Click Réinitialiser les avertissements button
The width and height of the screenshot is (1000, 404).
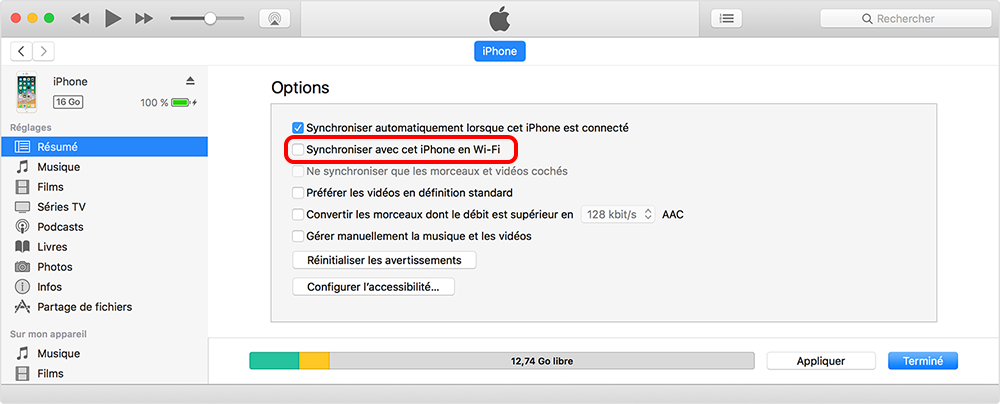[384, 260]
